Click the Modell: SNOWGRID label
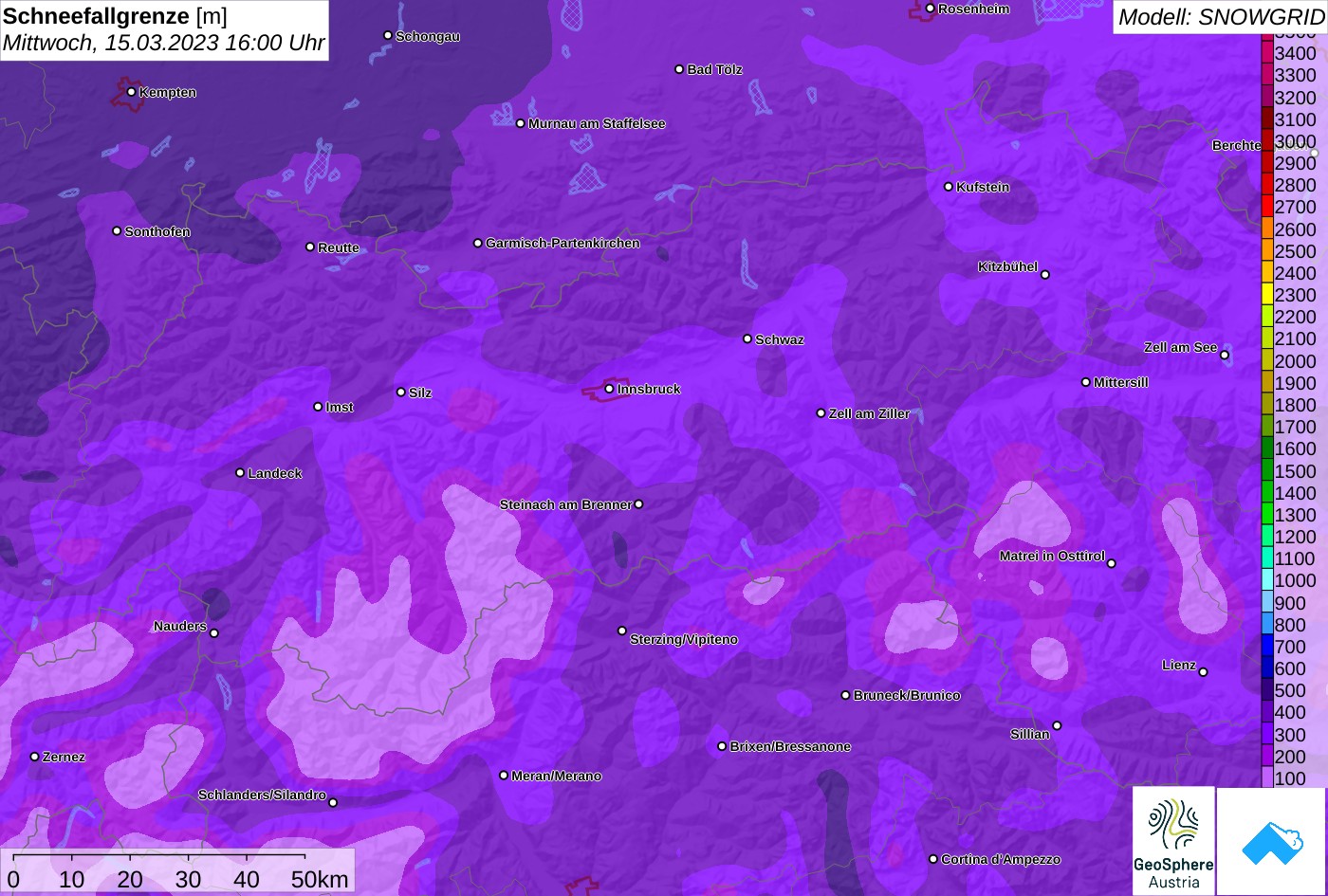 coord(1221,16)
